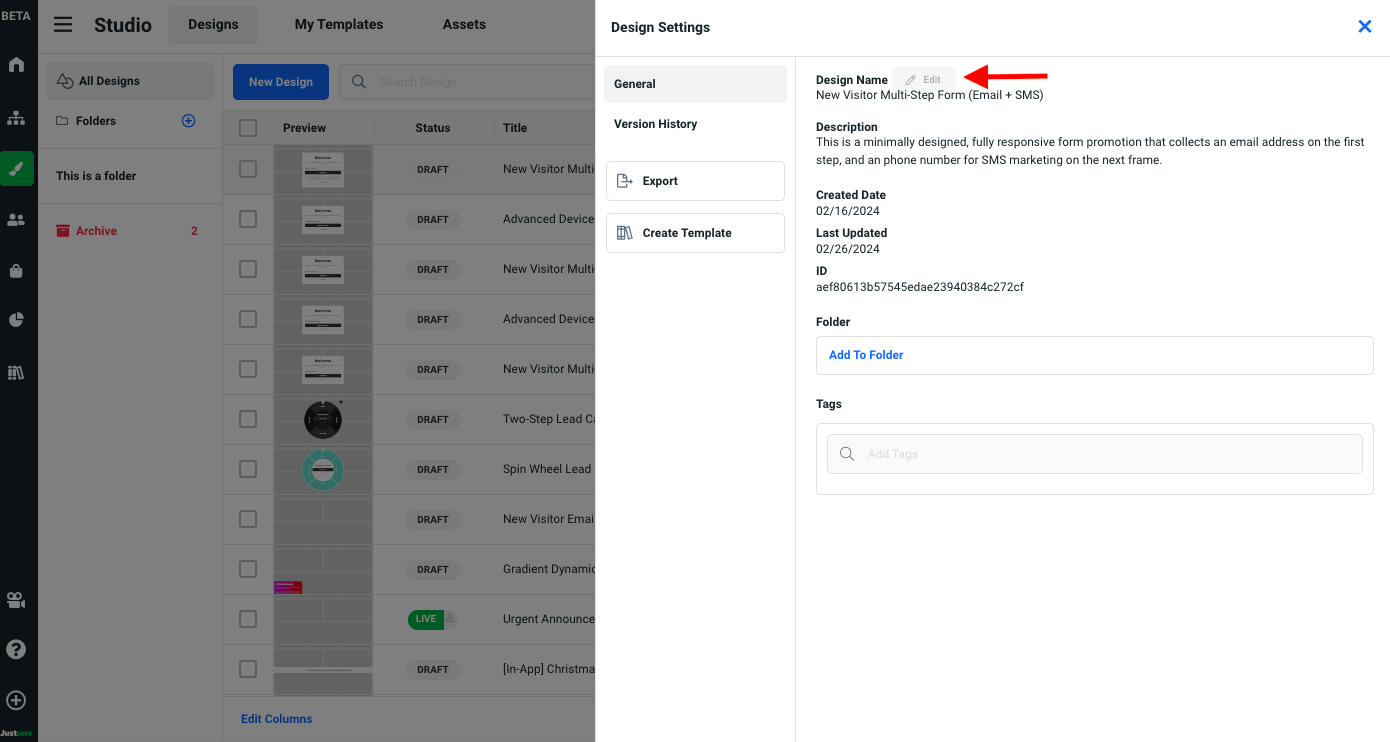1390x742 pixels.
Task: Click the home icon in left sidebar
Action: tap(16, 65)
